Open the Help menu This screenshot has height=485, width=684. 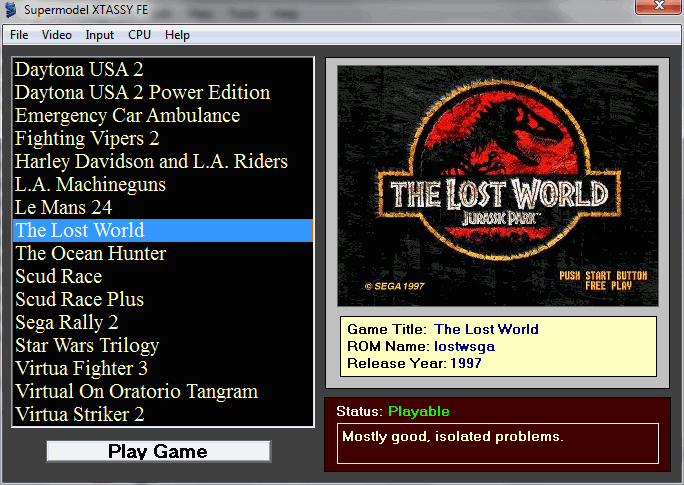177,35
